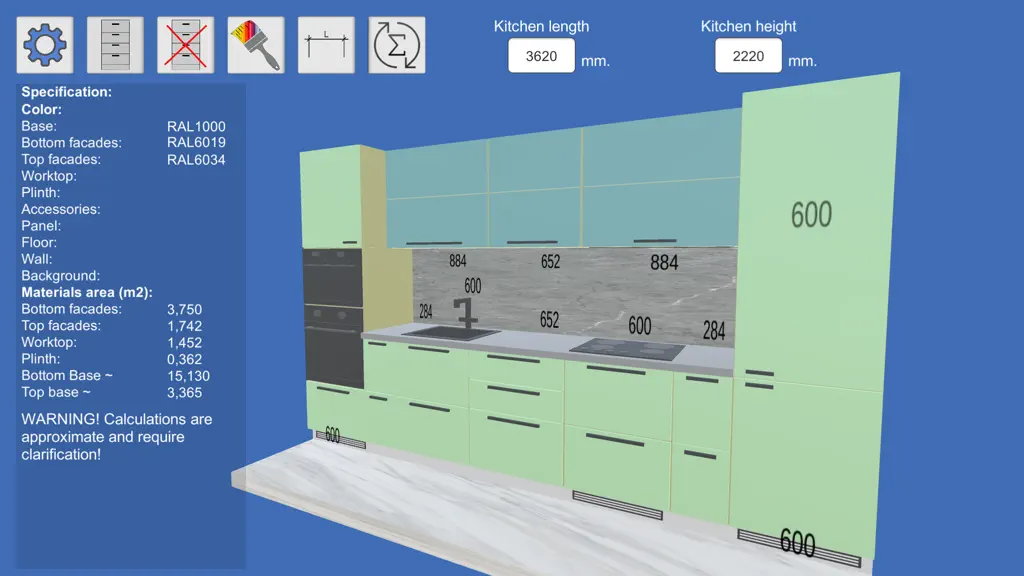Click the Base RAL1000 color value
Image resolution: width=1024 pixels, height=576 pixels.
[196, 126]
